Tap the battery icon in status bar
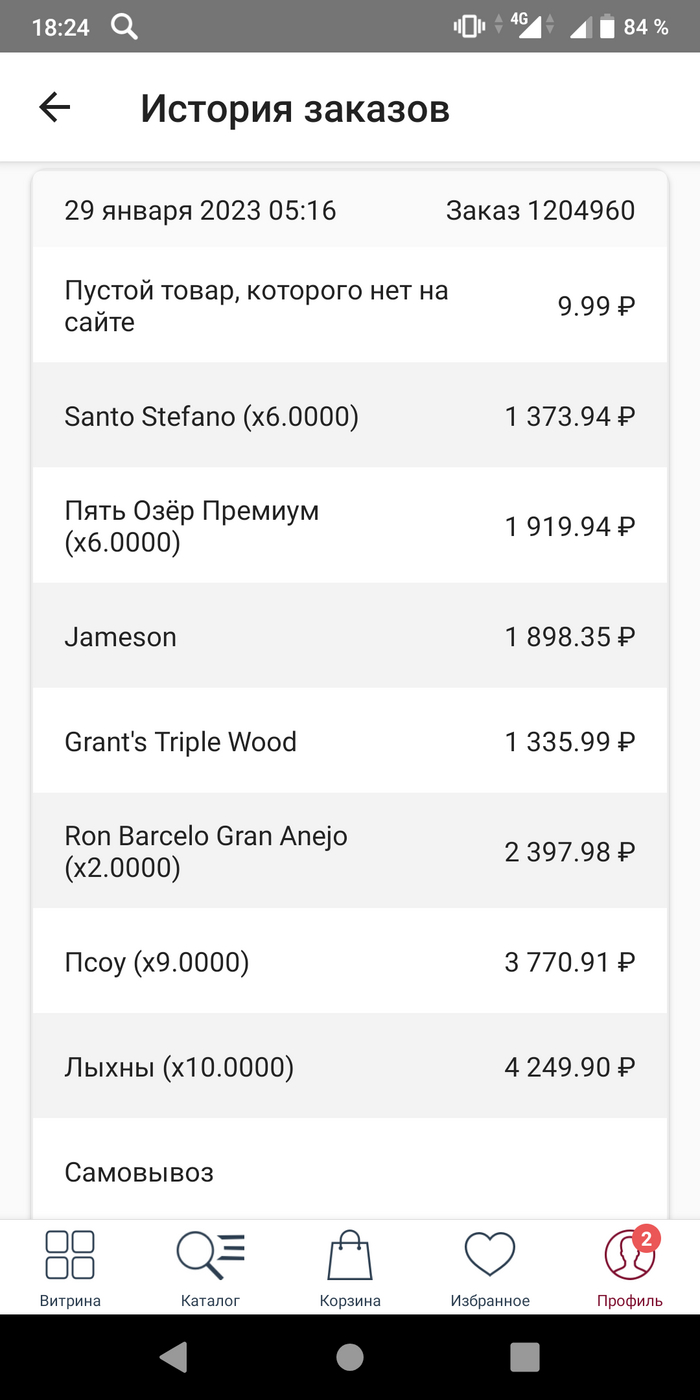Image resolution: width=700 pixels, height=1400 pixels. pos(607,27)
